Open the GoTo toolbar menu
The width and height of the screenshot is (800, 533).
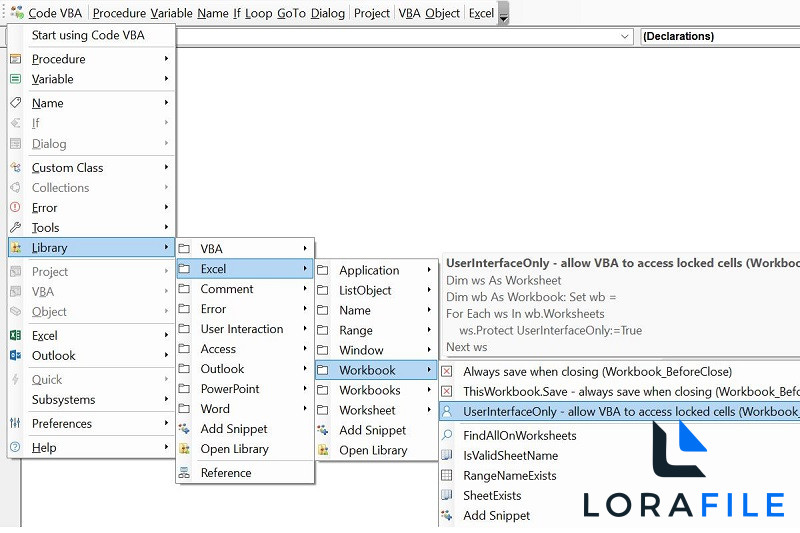(x=291, y=13)
